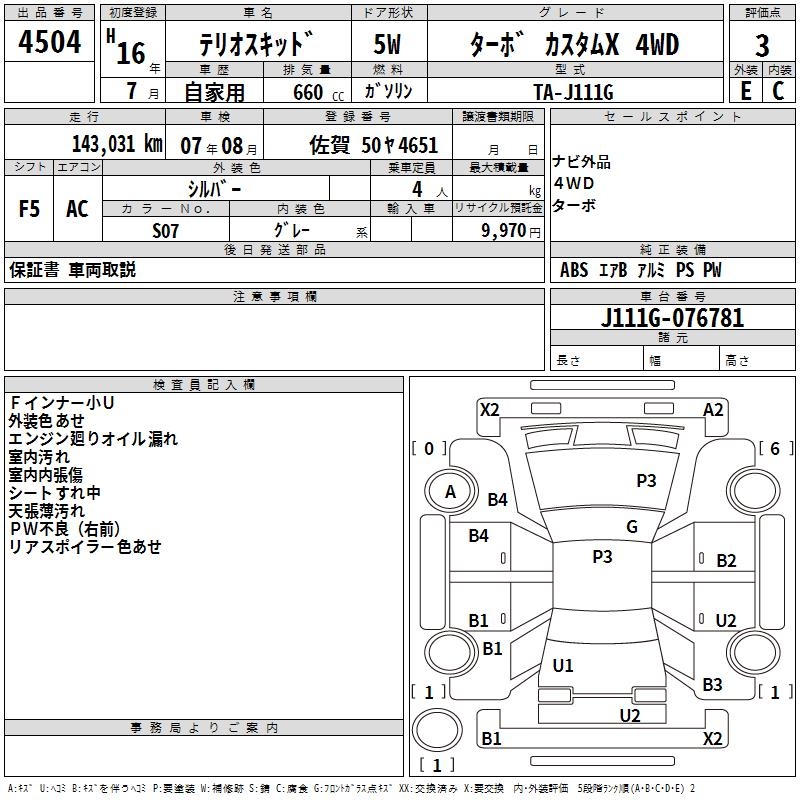Select the U1 mark on the diagram
This screenshot has width=800, height=800.
563,665
